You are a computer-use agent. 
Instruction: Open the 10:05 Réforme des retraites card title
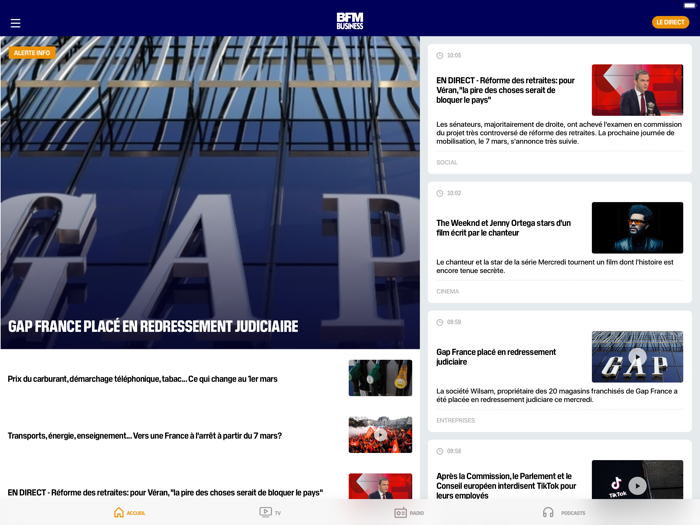[505, 90]
